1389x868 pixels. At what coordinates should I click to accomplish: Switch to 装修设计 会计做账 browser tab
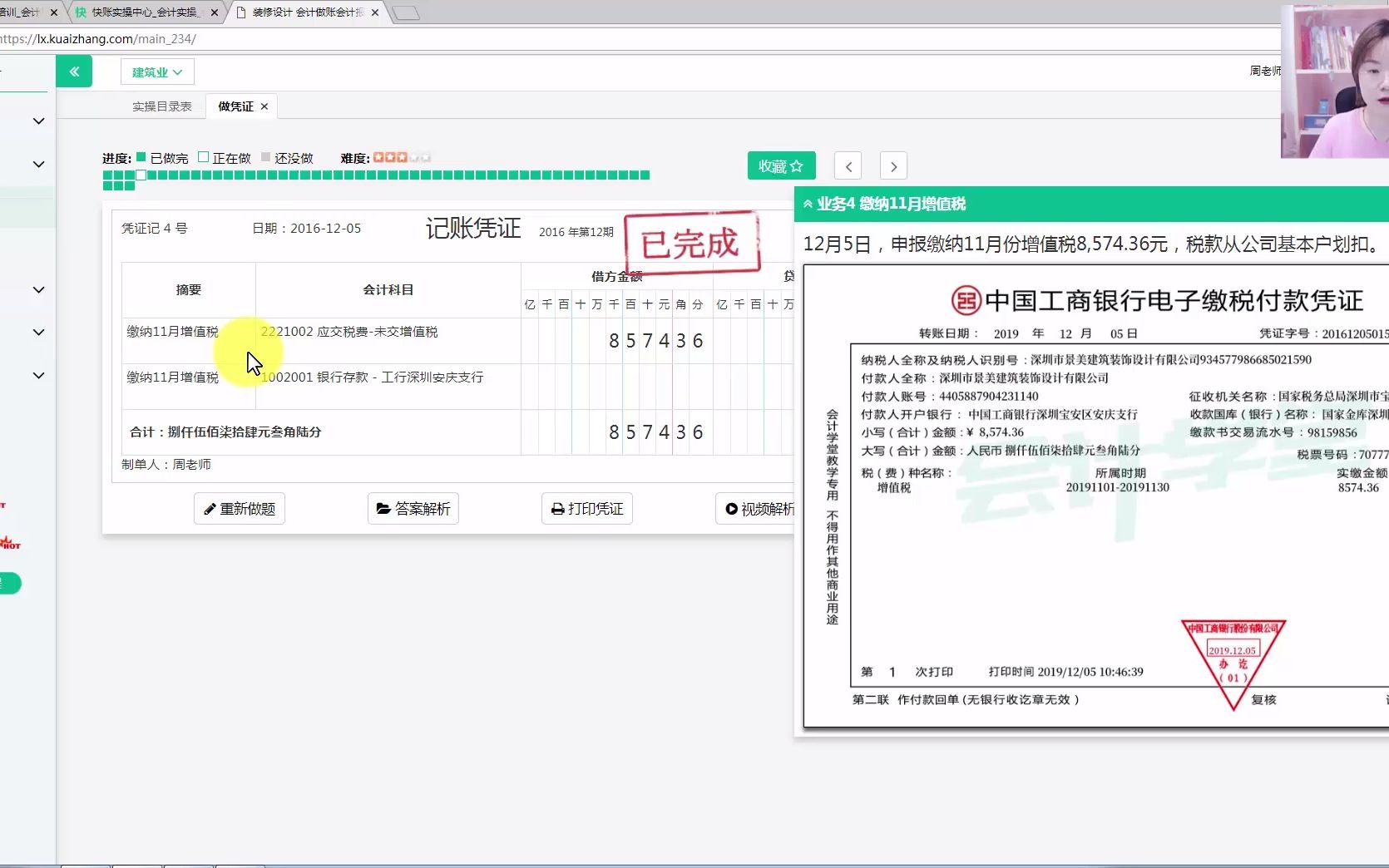[x=308, y=12]
